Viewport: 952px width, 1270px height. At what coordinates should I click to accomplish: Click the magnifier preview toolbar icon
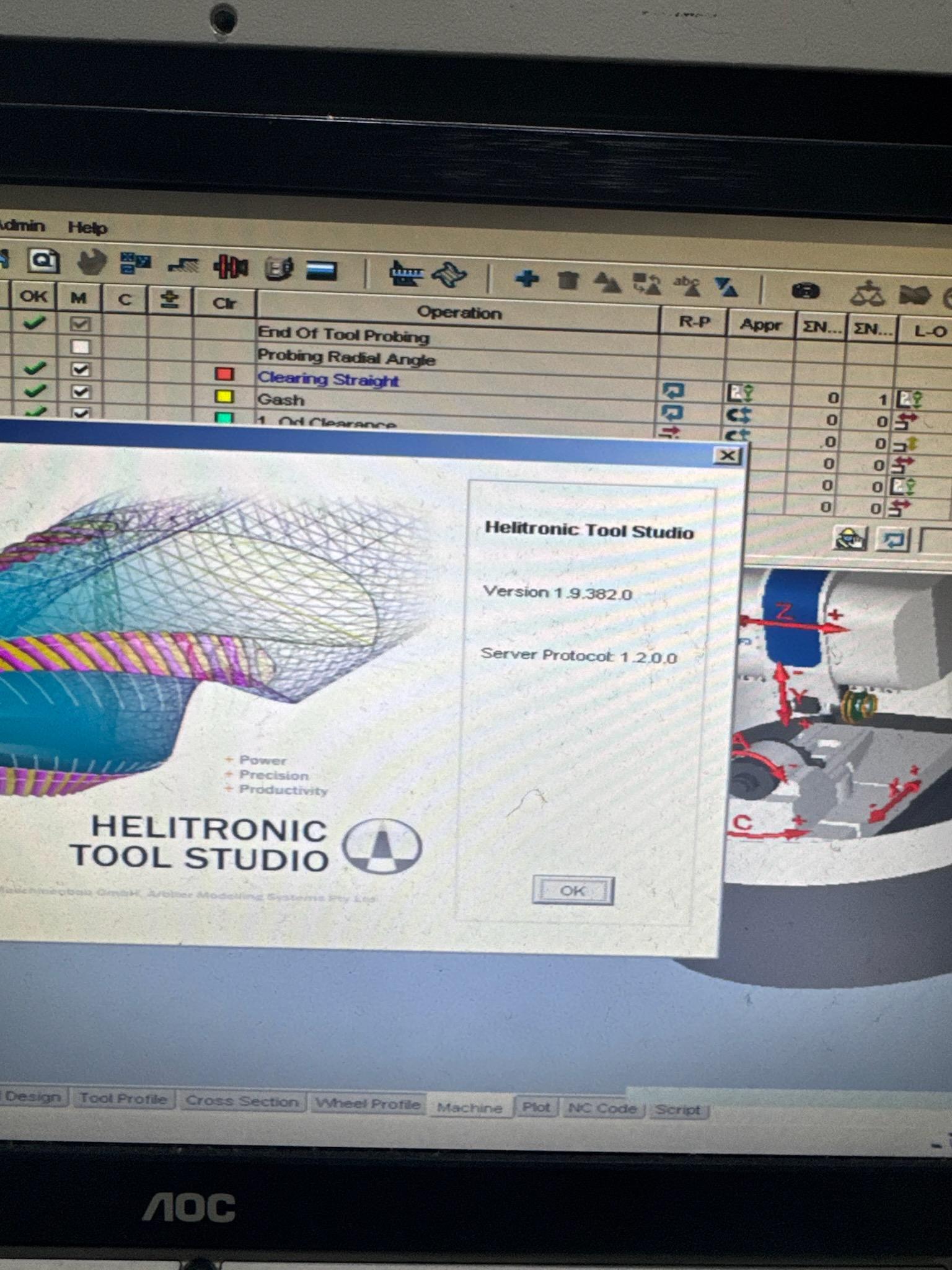coord(43,260)
